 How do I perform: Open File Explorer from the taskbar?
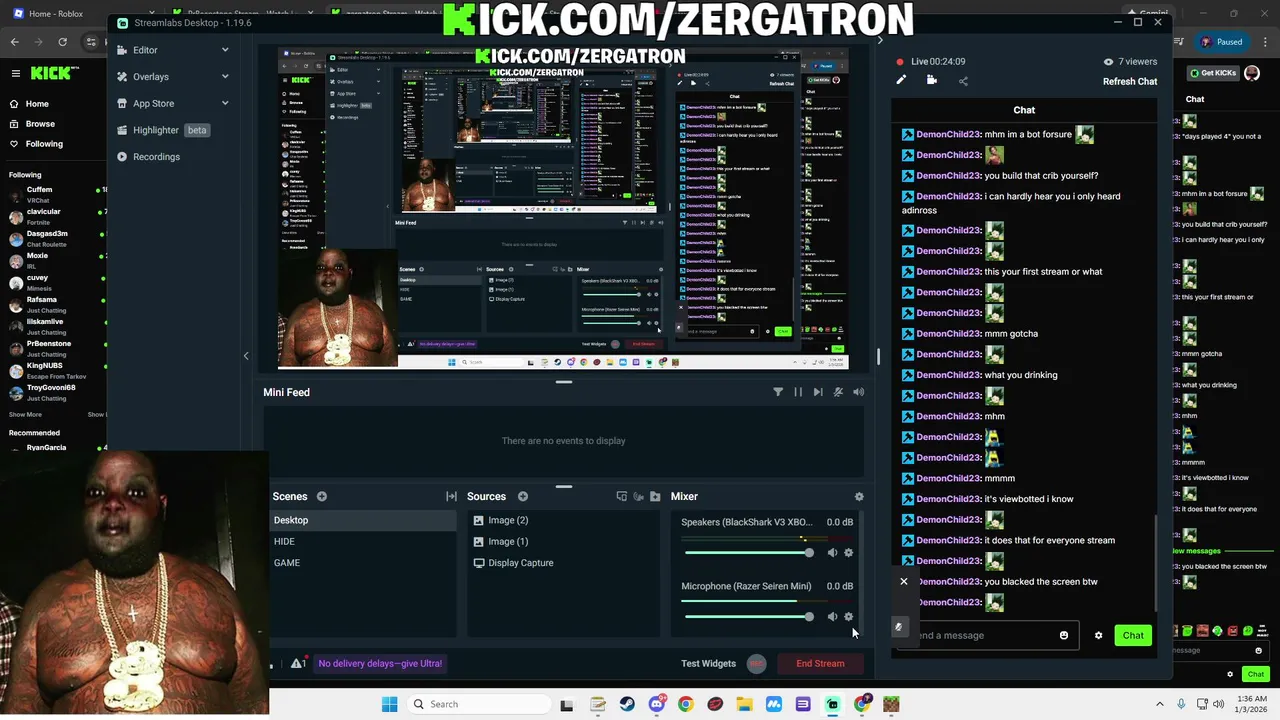pyautogui.click(x=744, y=704)
